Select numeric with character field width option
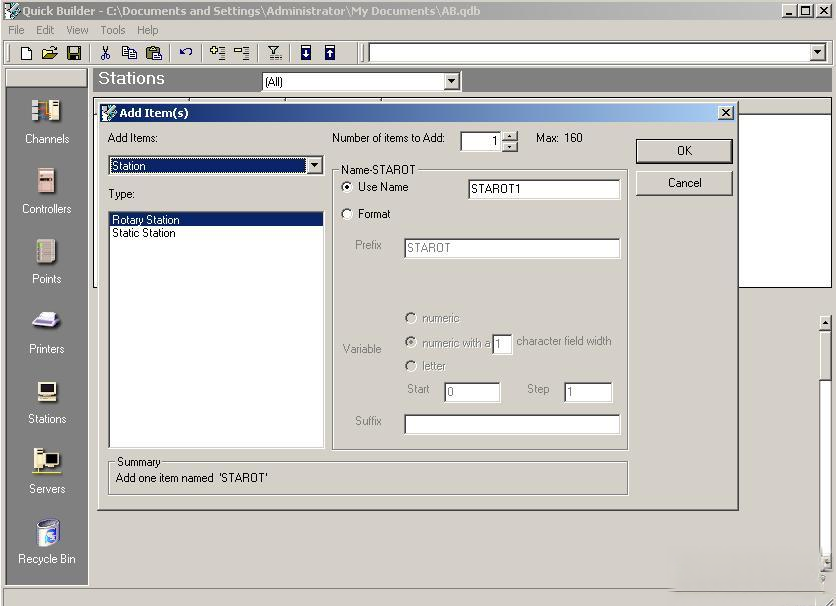 (x=411, y=342)
